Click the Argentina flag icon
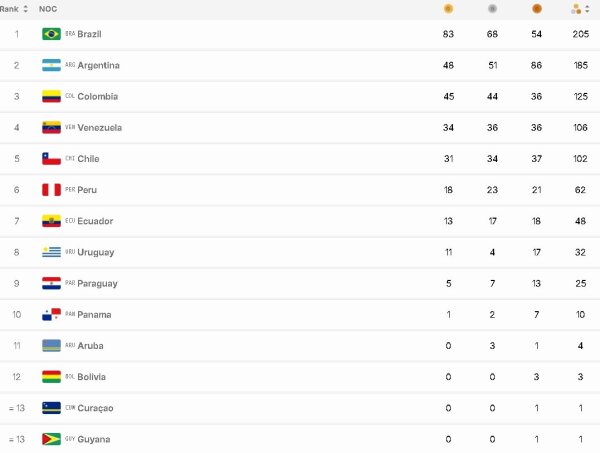 pos(51,65)
